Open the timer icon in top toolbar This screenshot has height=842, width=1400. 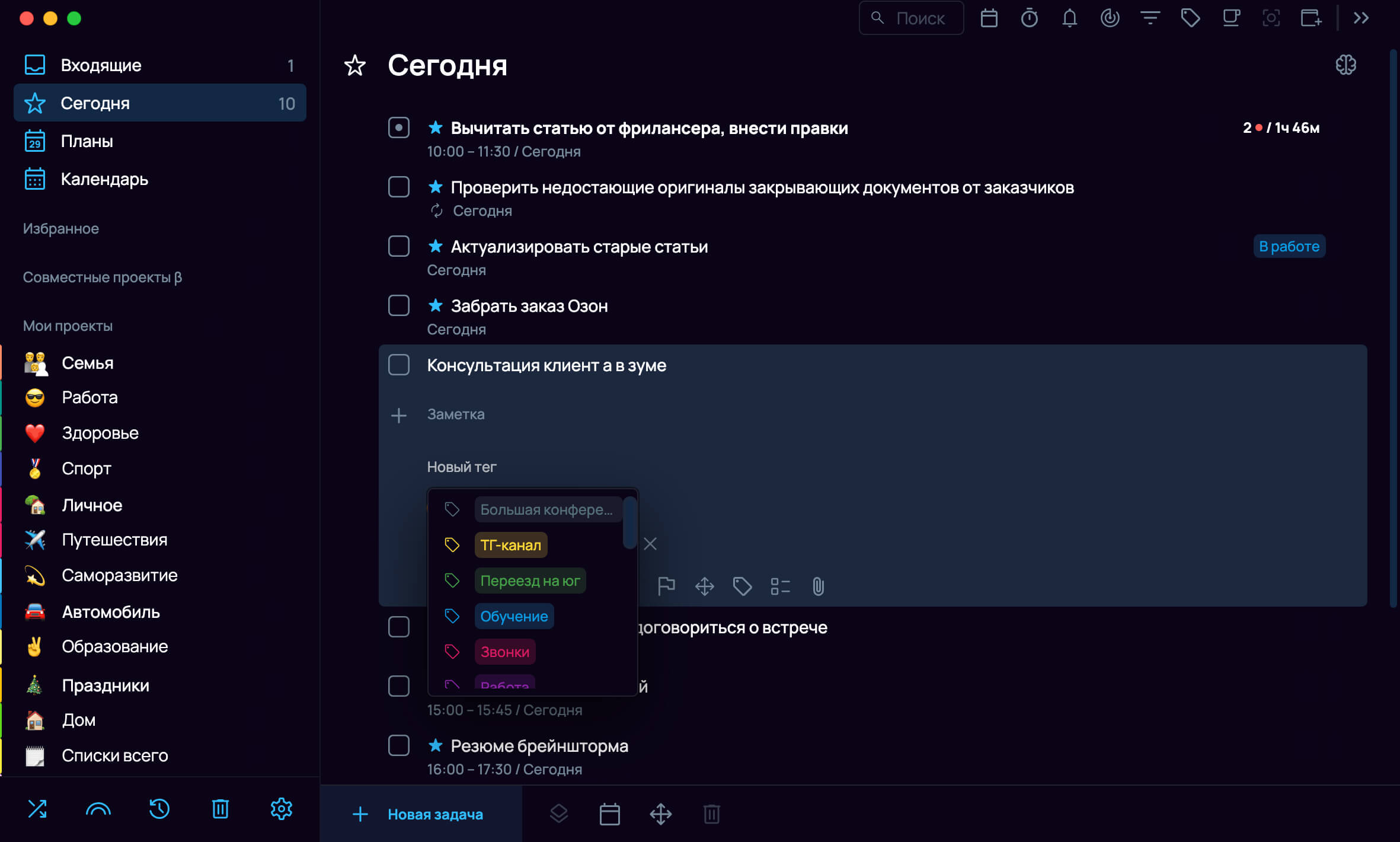[1029, 18]
